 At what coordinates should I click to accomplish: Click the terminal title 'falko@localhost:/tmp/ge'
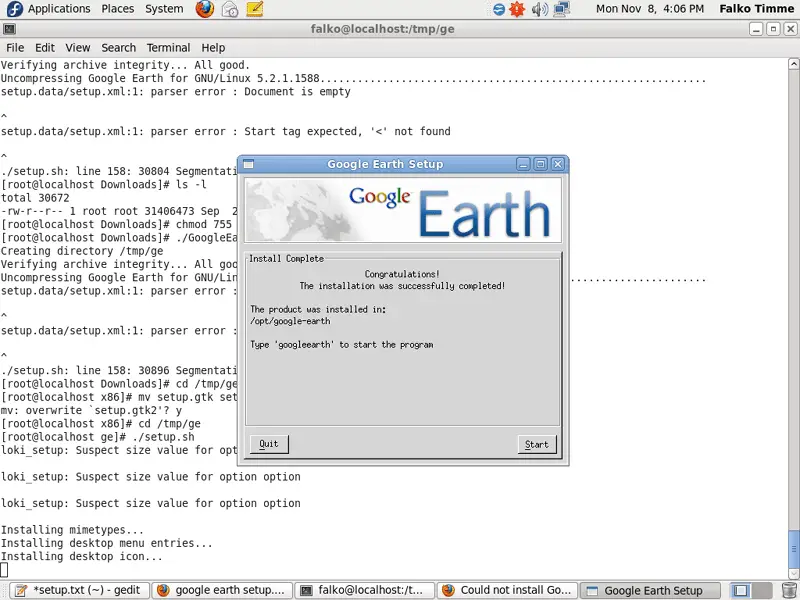(x=383, y=29)
